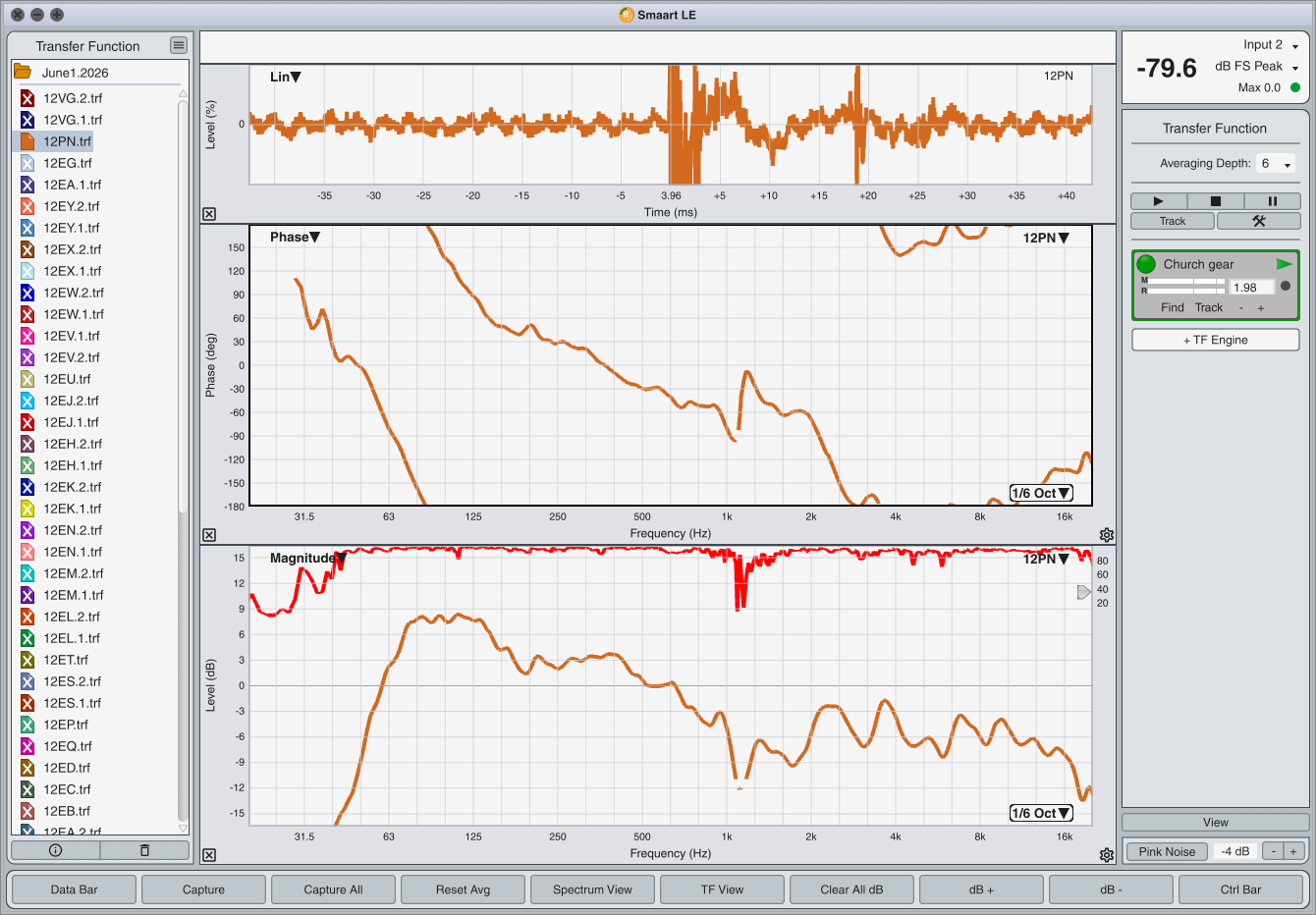Close the Phase plot pane
This screenshot has width=1316, height=915.
(x=209, y=535)
